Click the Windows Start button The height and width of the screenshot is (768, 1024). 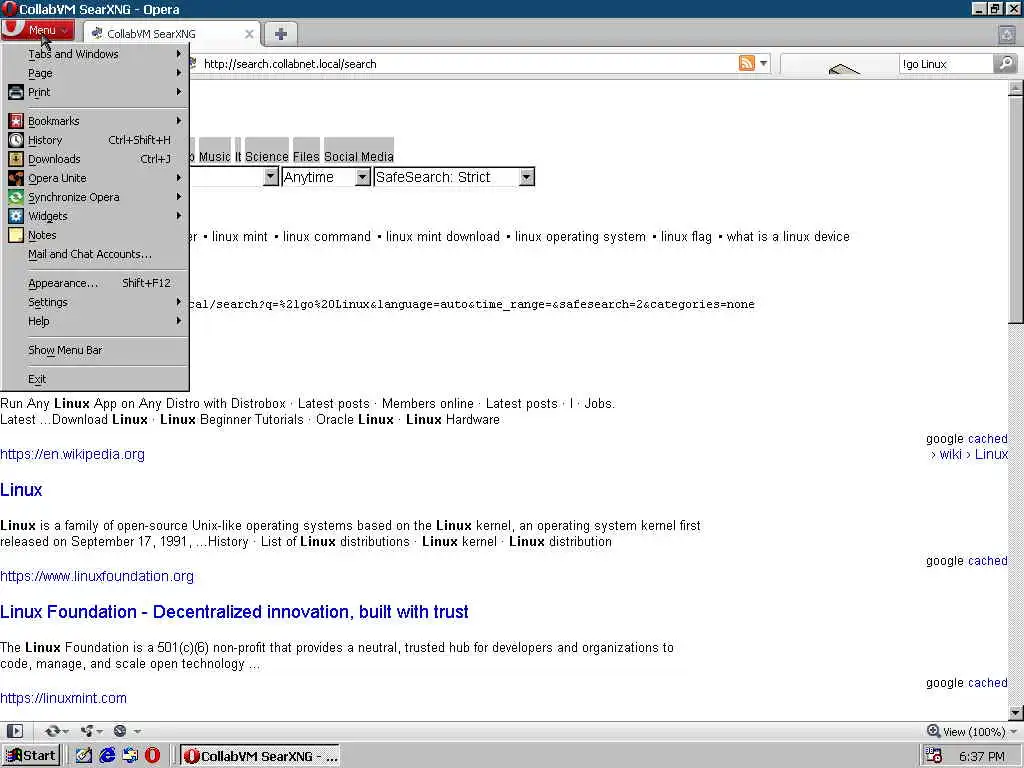pyautogui.click(x=31, y=756)
